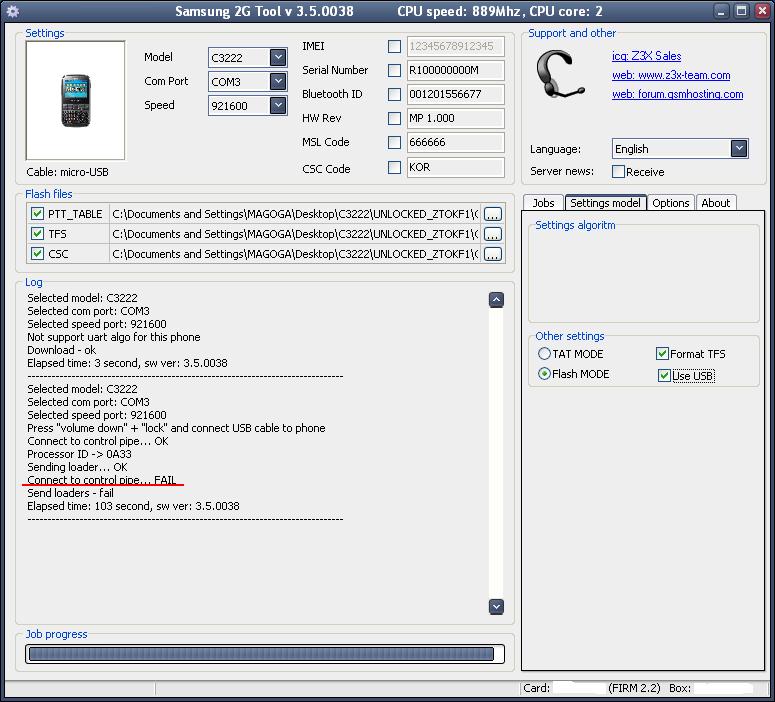Click the Job progress bar
The image size is (775, 702).
click(265, 654)
